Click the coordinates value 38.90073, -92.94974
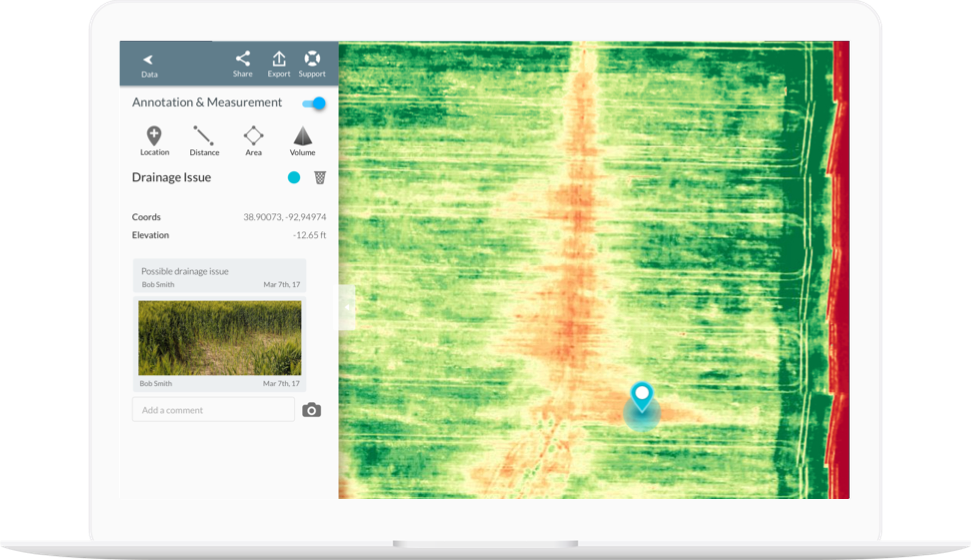971x560 pixels. [285, 217]
